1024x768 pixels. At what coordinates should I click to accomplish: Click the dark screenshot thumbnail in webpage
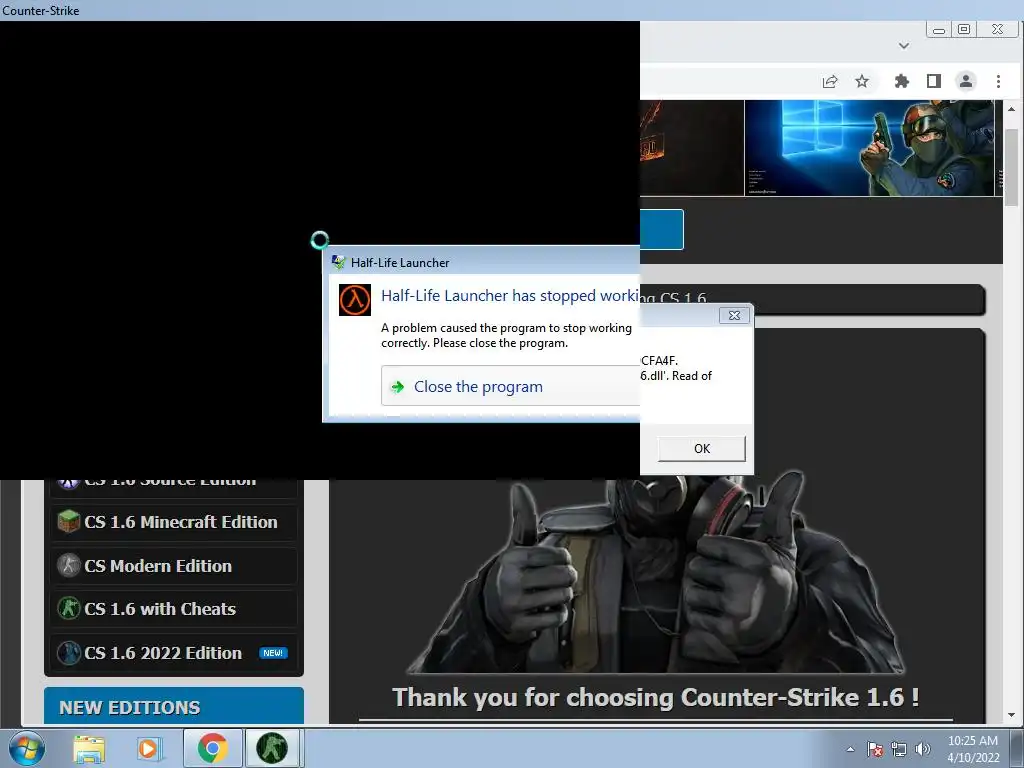692,148
